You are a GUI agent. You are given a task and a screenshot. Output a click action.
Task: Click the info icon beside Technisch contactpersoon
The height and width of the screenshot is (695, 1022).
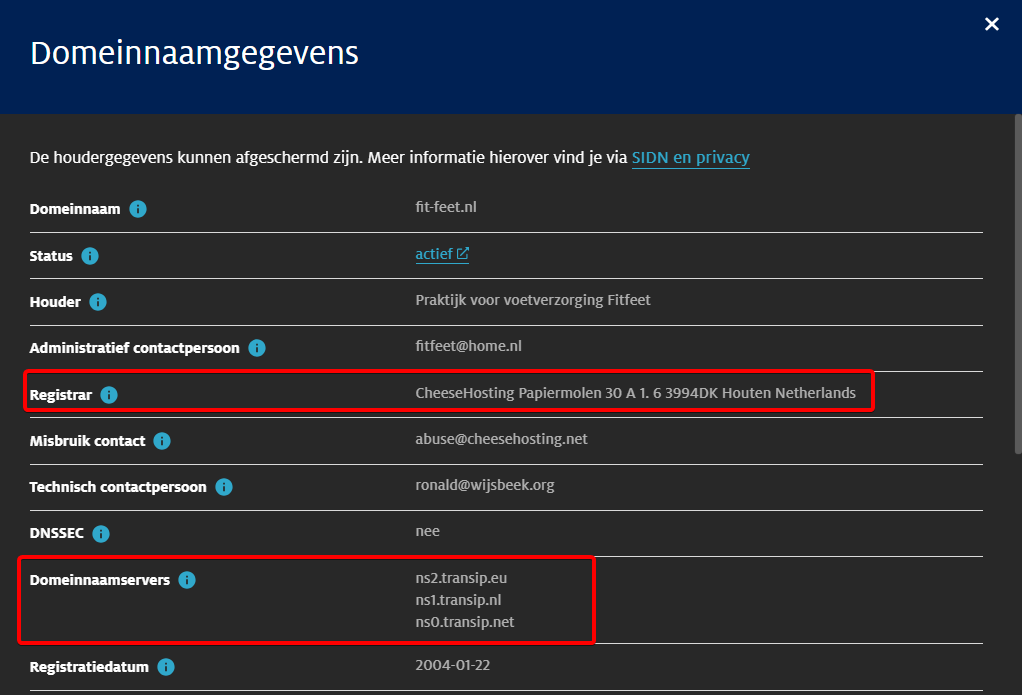click(224, 487)
